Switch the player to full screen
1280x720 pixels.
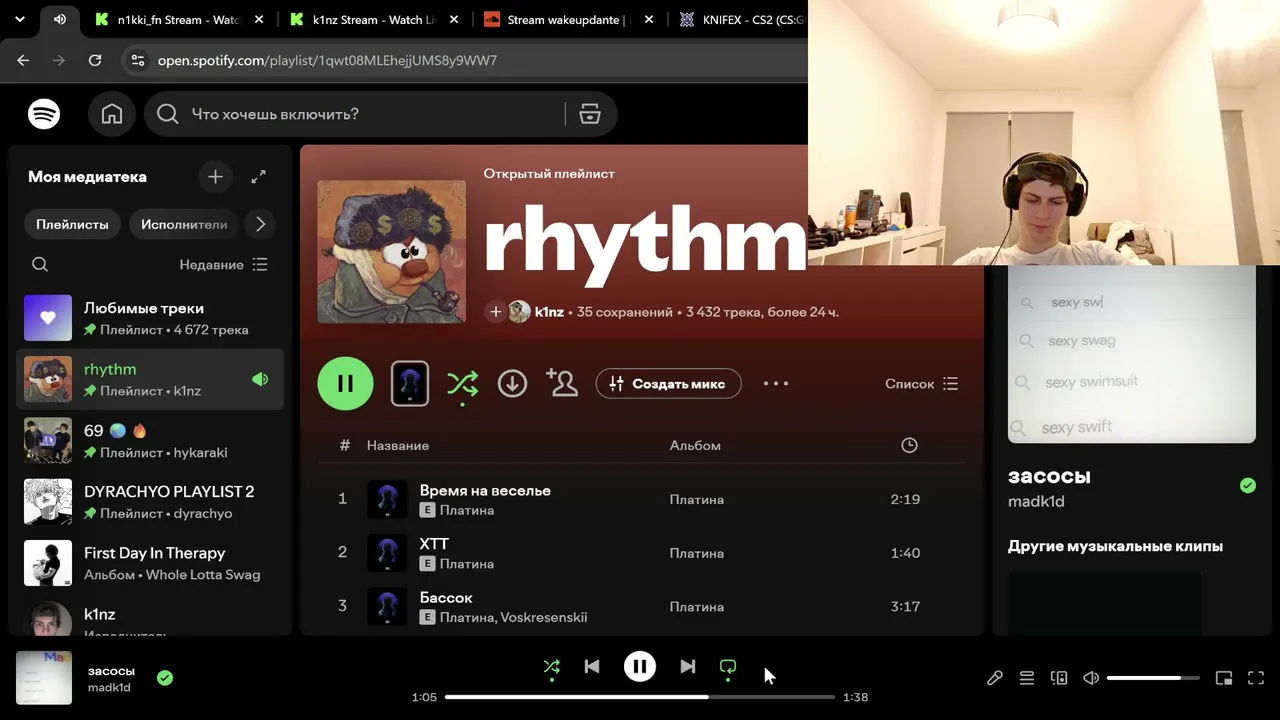(x=1257, y=678)
